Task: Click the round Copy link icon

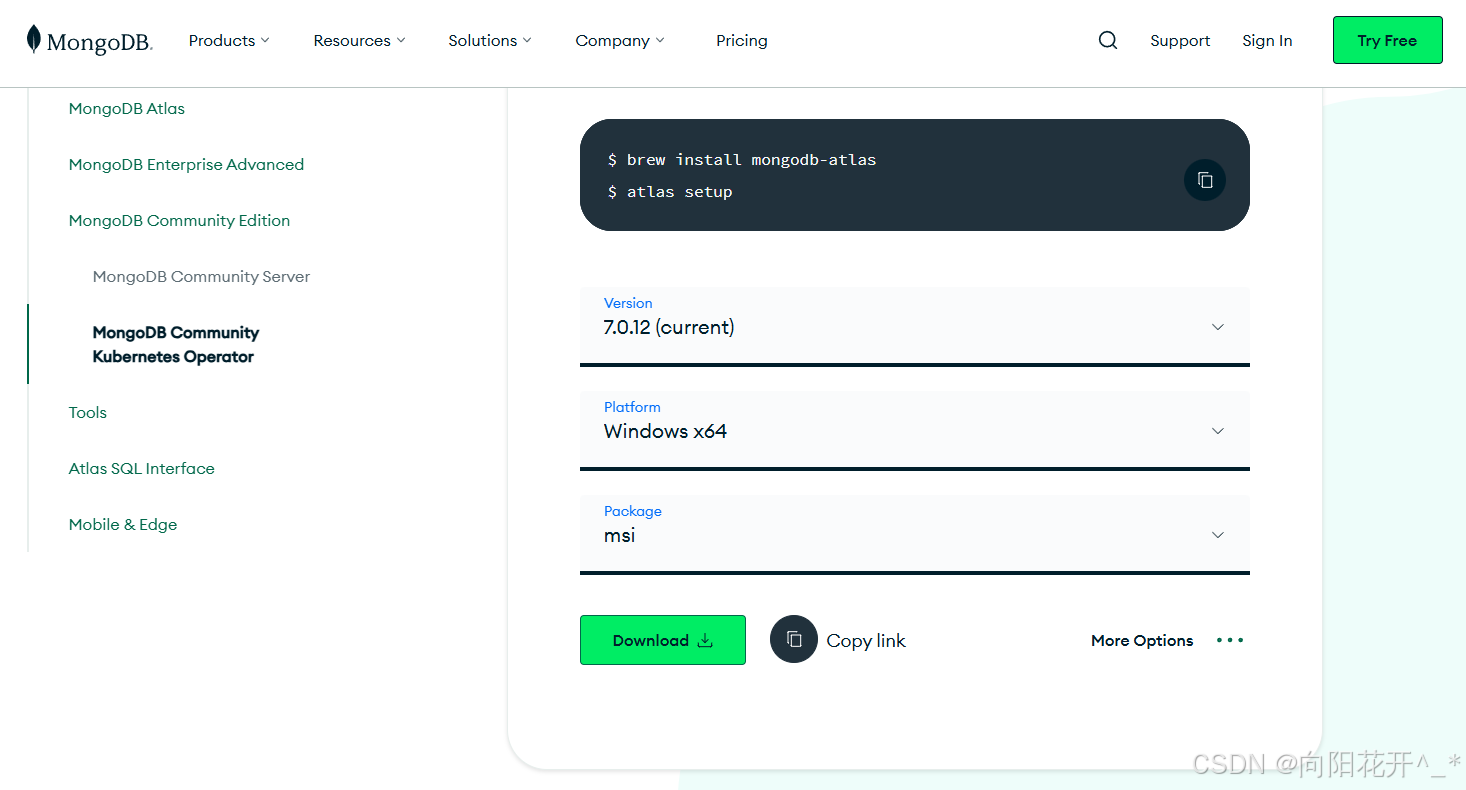Action: [x=794, y=639]
